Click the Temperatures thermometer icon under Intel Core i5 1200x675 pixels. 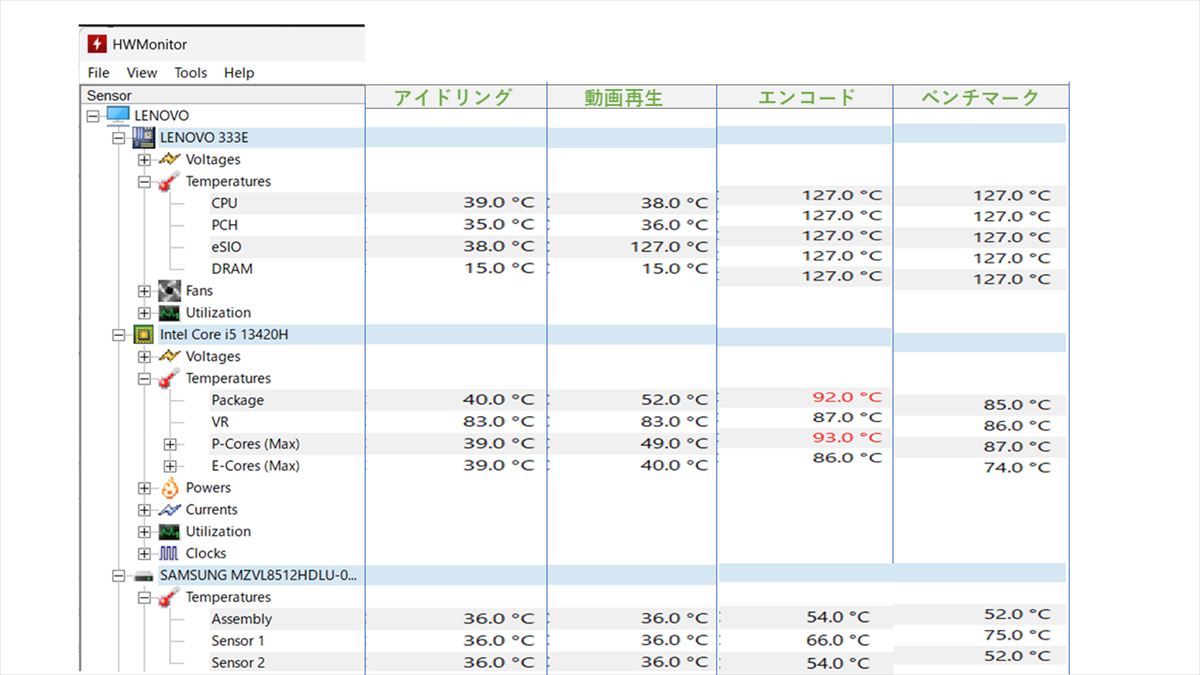(x=169, y=378)
